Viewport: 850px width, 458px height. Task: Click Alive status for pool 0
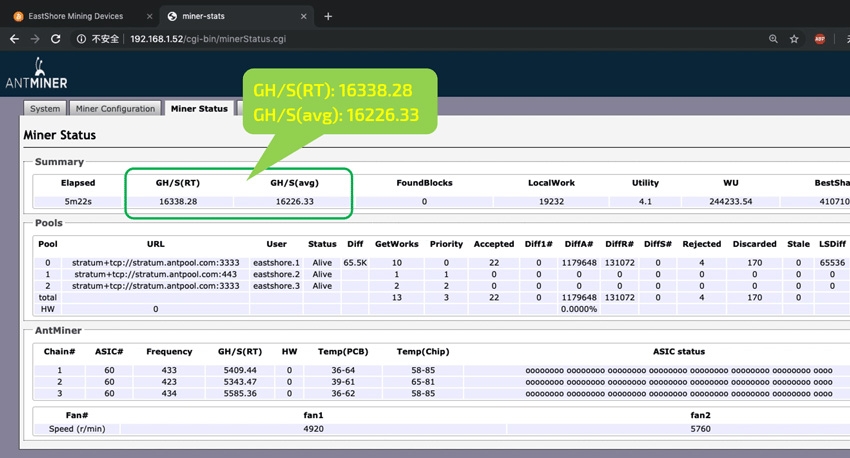pyautogui.click(x=322, y=262)
